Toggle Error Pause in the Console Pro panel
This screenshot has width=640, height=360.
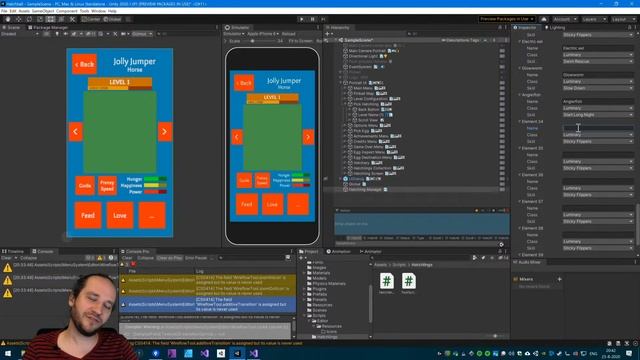pos(196,258)
